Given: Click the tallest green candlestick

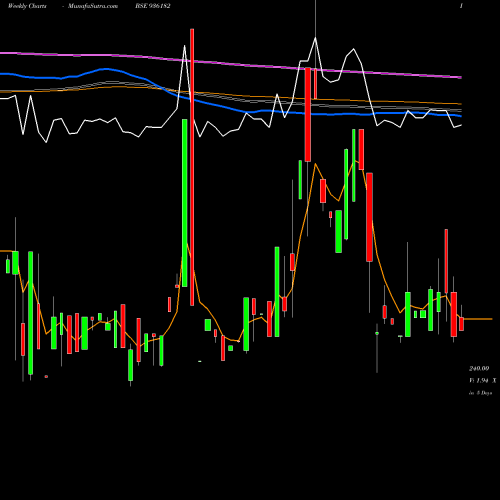Looking at the screenshot, I should coord(184,203).
